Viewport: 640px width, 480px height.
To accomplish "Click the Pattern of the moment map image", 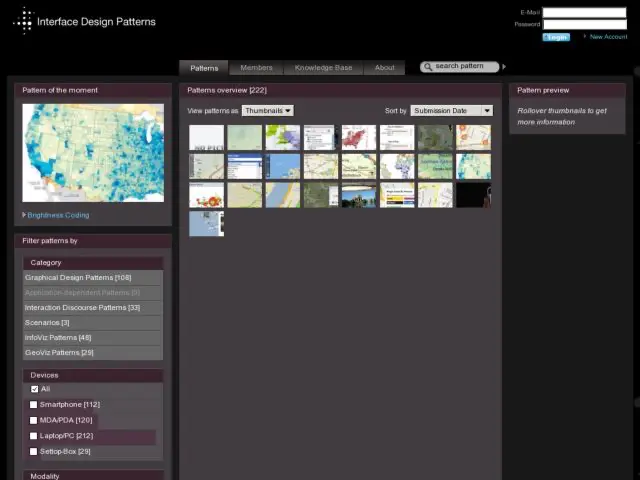I will pos(93,153).
